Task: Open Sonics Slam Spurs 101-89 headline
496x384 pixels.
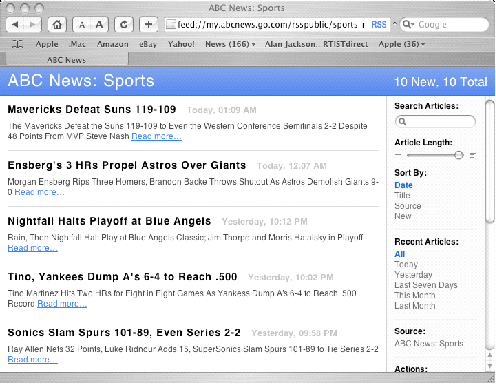Action: (x=124, y=333)
